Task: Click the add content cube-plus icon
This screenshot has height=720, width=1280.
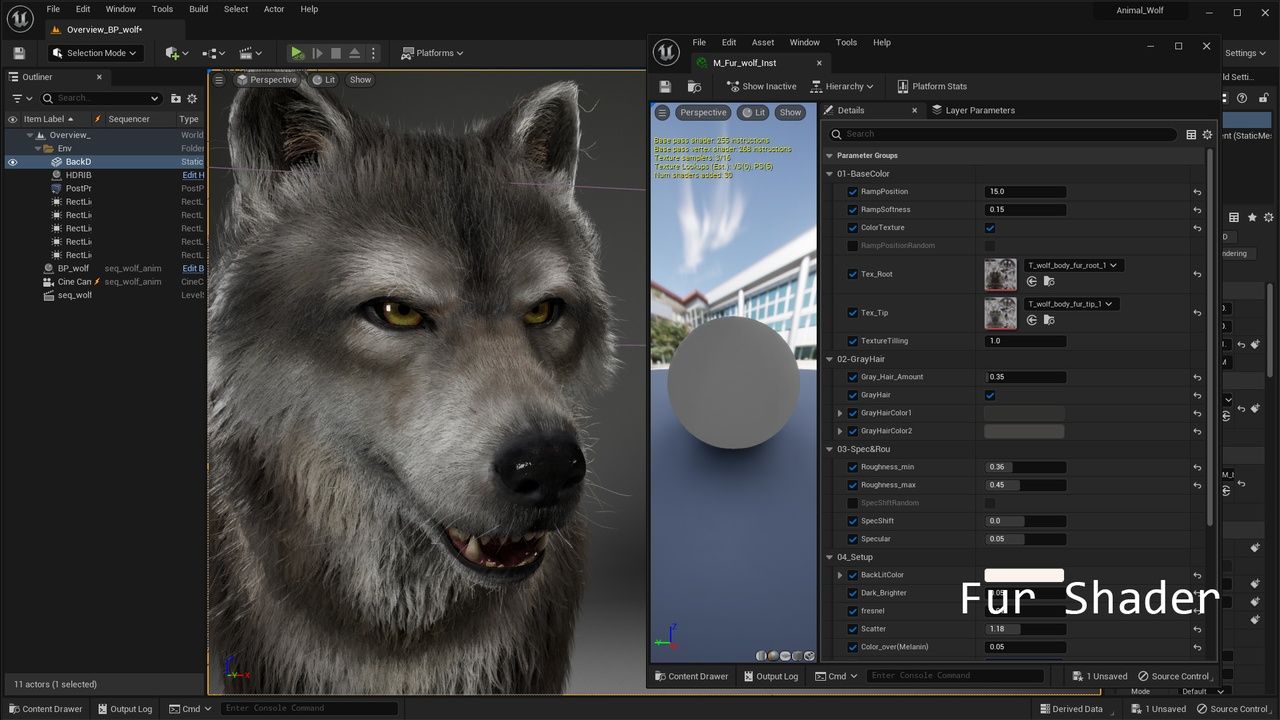Action: pos(173,53)
